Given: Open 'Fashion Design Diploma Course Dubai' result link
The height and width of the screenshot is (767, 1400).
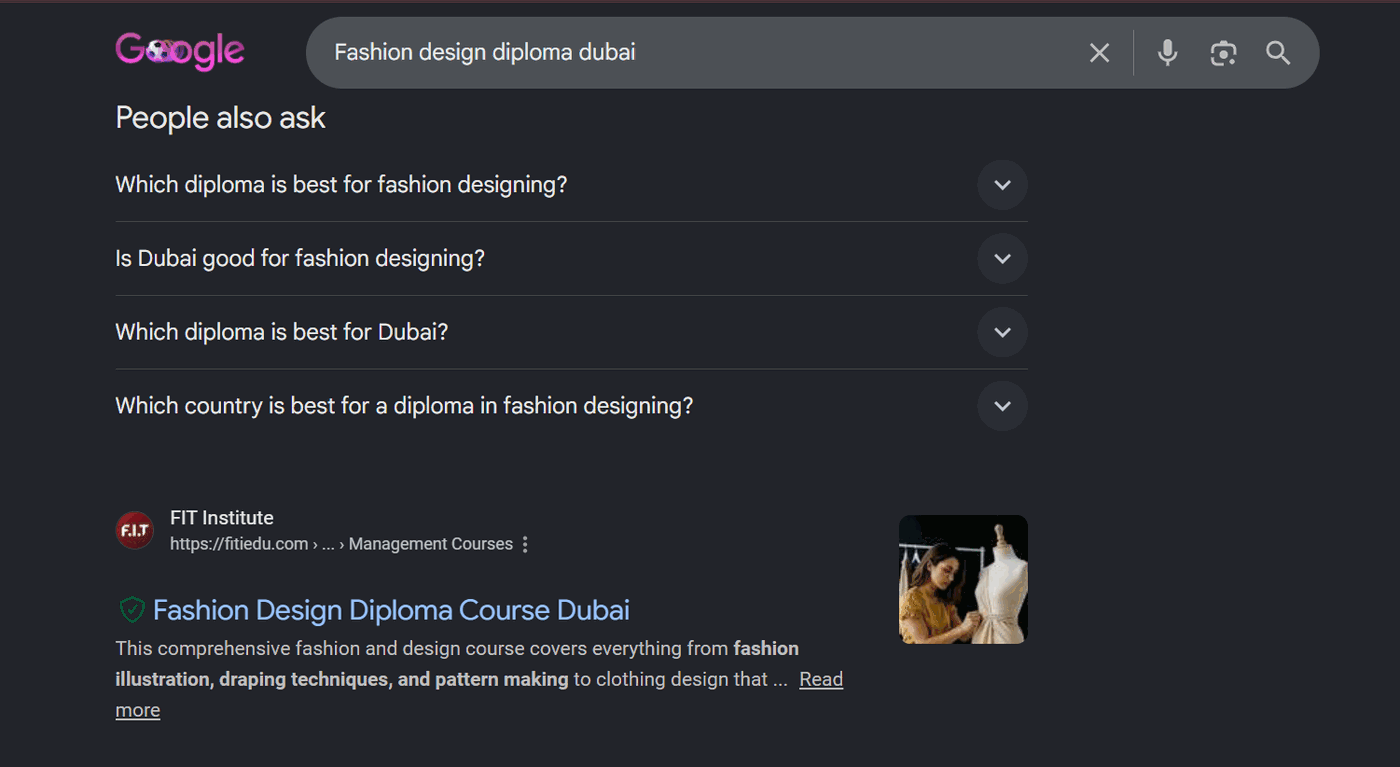Looking at the screenshot, I should coord(391,610).
